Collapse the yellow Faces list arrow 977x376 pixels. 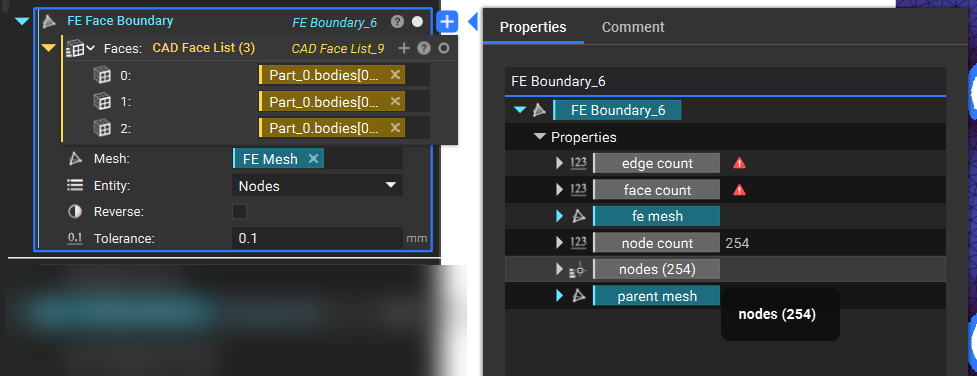[x=49, y=48]
